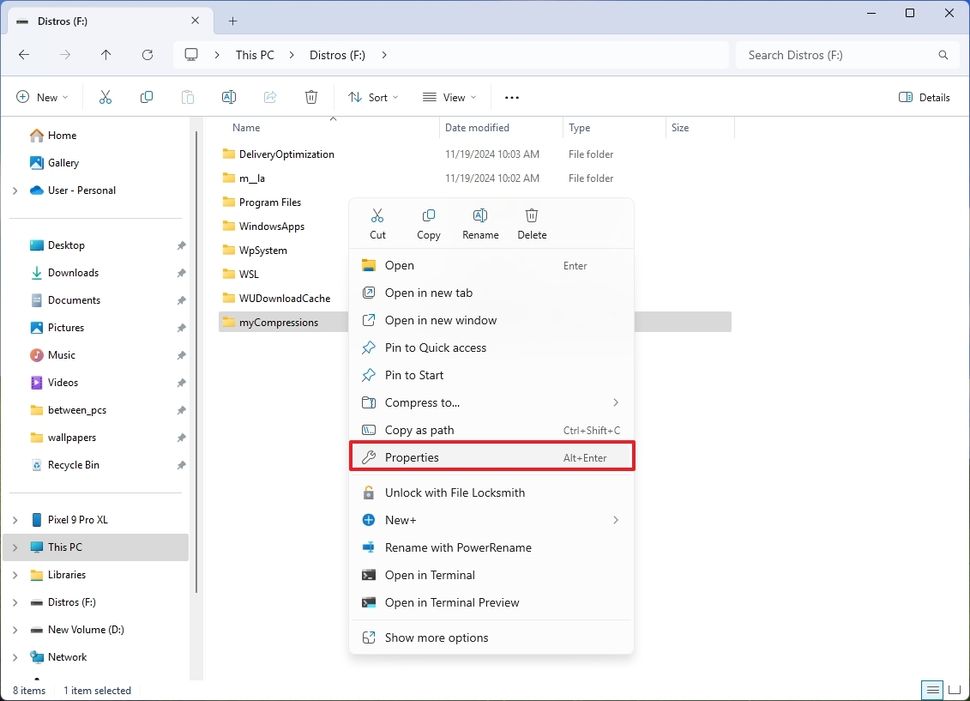The image size is (970, 701).
Task: Click Show more options
Action: [x=436, y=637]
